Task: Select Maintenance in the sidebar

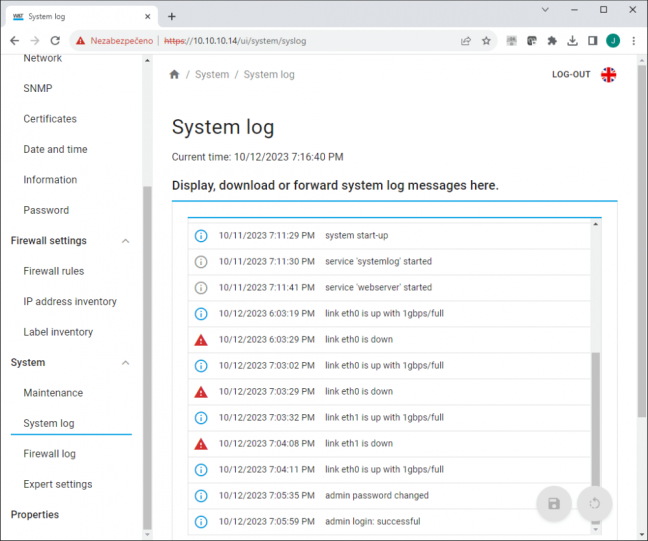Action: (53, 393)
